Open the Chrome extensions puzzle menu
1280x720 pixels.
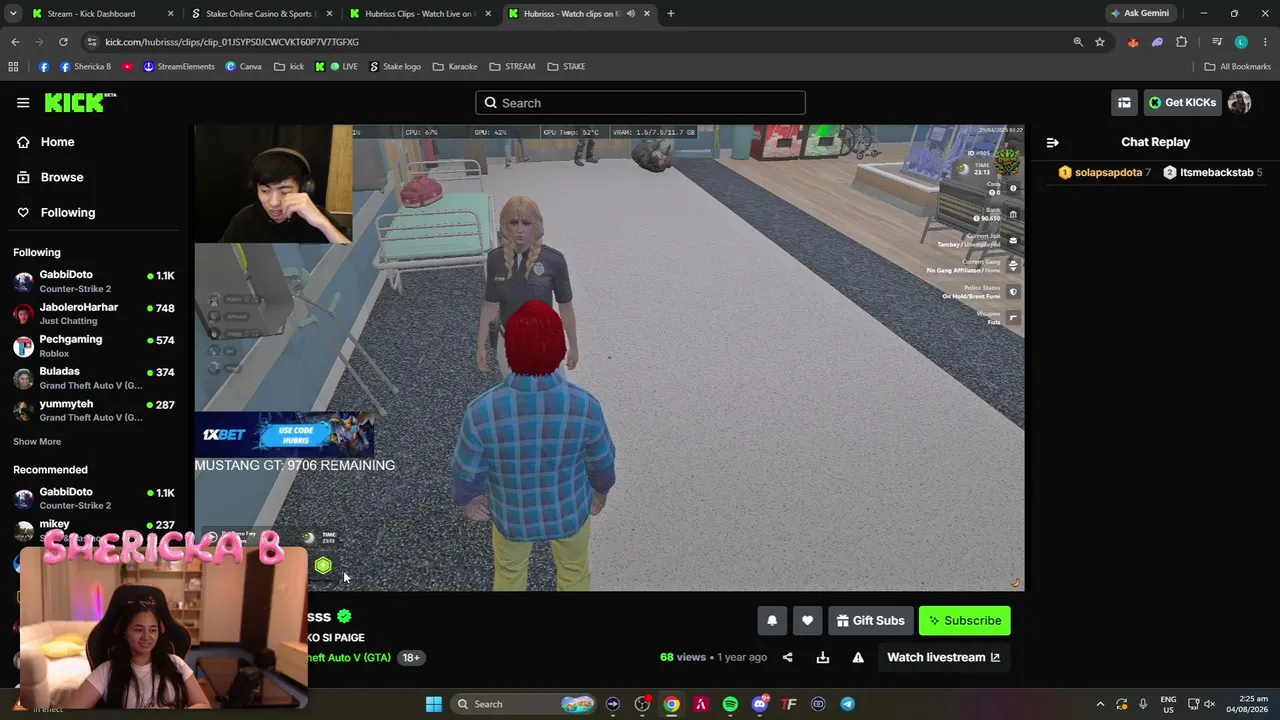tap(1181, 42)
